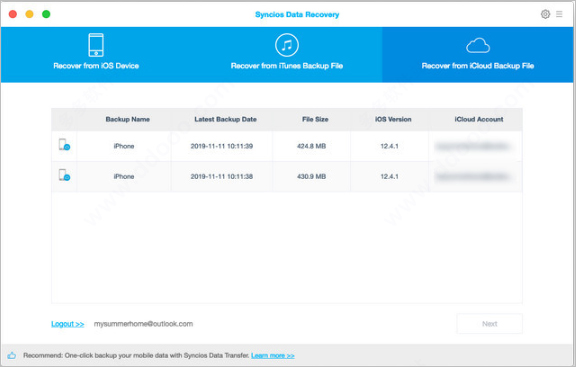This screenshot has height=367, width=576.
Task: Open the Learn more link
Action: click(273, 356)
